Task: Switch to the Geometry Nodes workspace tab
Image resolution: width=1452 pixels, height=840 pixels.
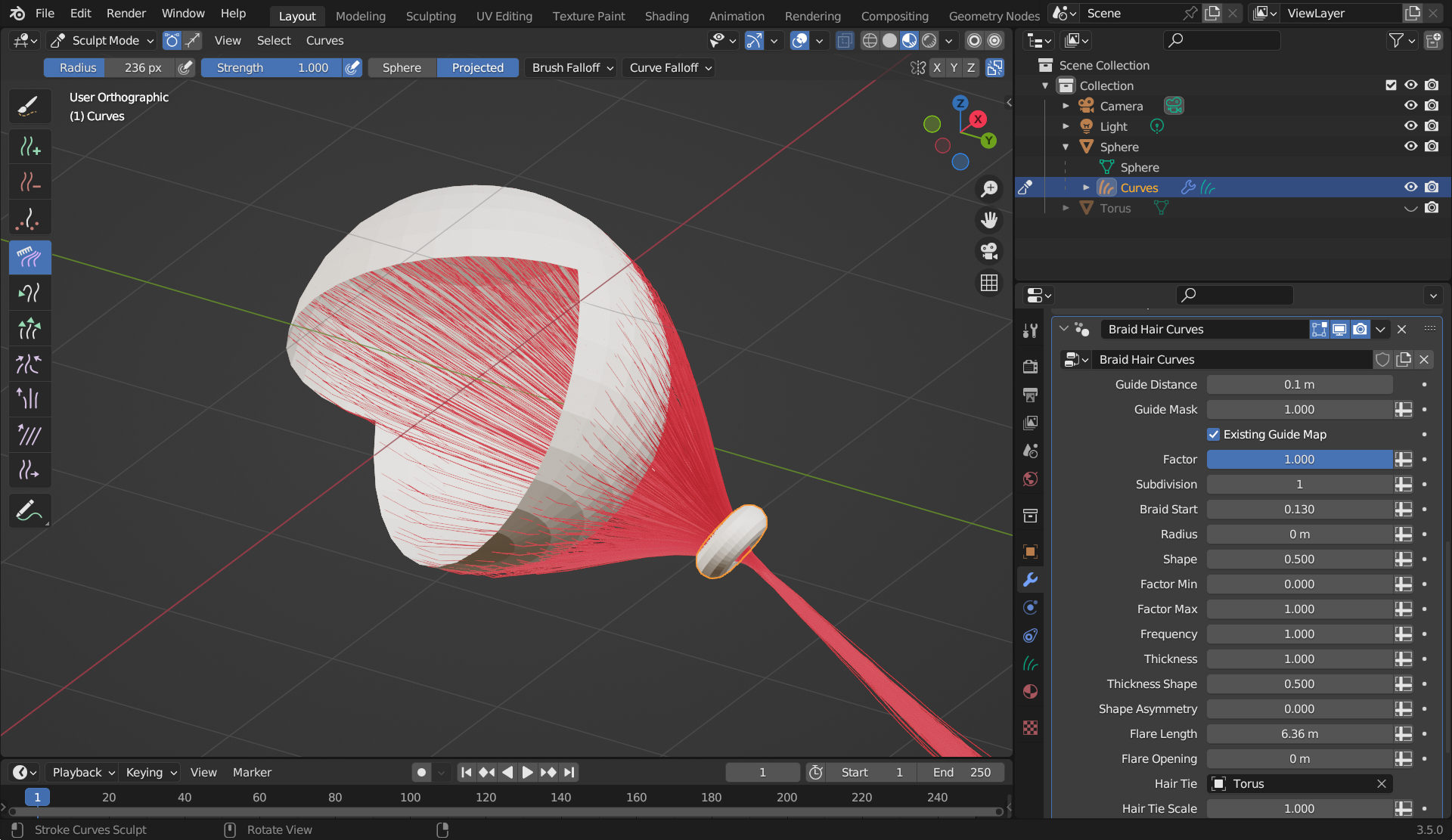Action: point(994,16)
